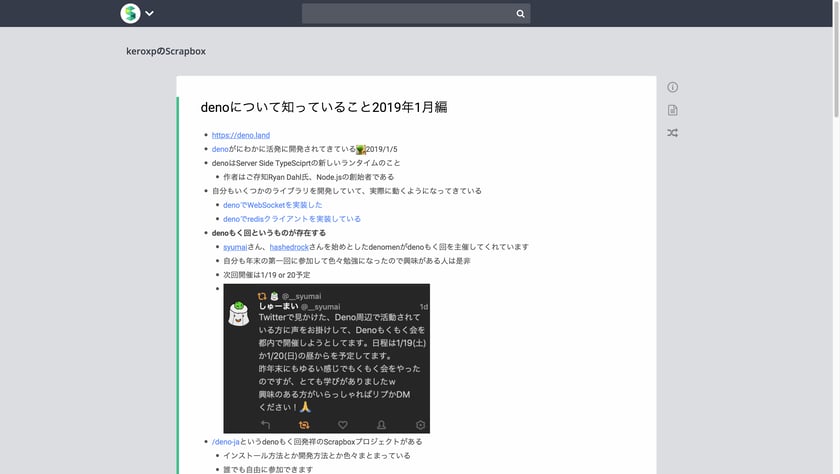840x474 pixels.
Task: Click the line denoはServer Side TypeSciprtの新しいランタイムのこと
Action: (306, 163)
